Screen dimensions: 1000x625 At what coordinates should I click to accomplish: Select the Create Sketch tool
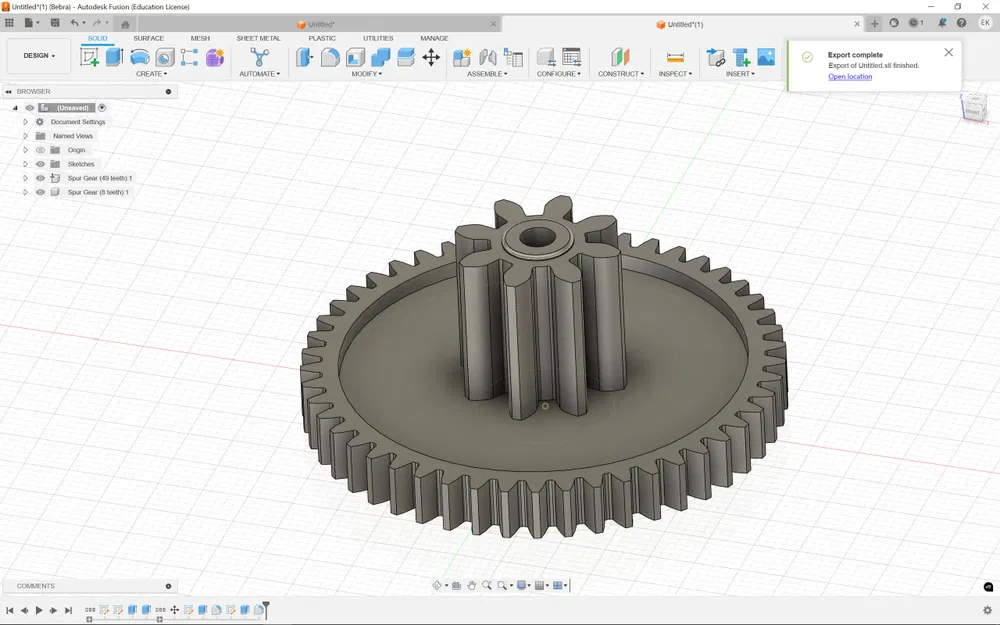[x=90, y=57]
